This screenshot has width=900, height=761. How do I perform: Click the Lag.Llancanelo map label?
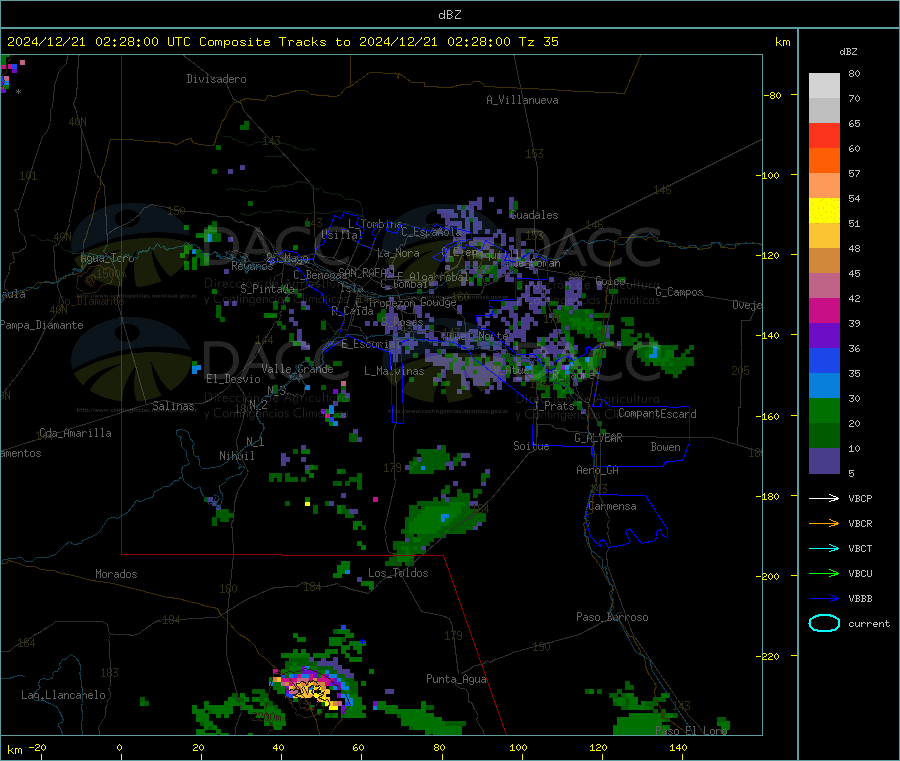(63, 695)
